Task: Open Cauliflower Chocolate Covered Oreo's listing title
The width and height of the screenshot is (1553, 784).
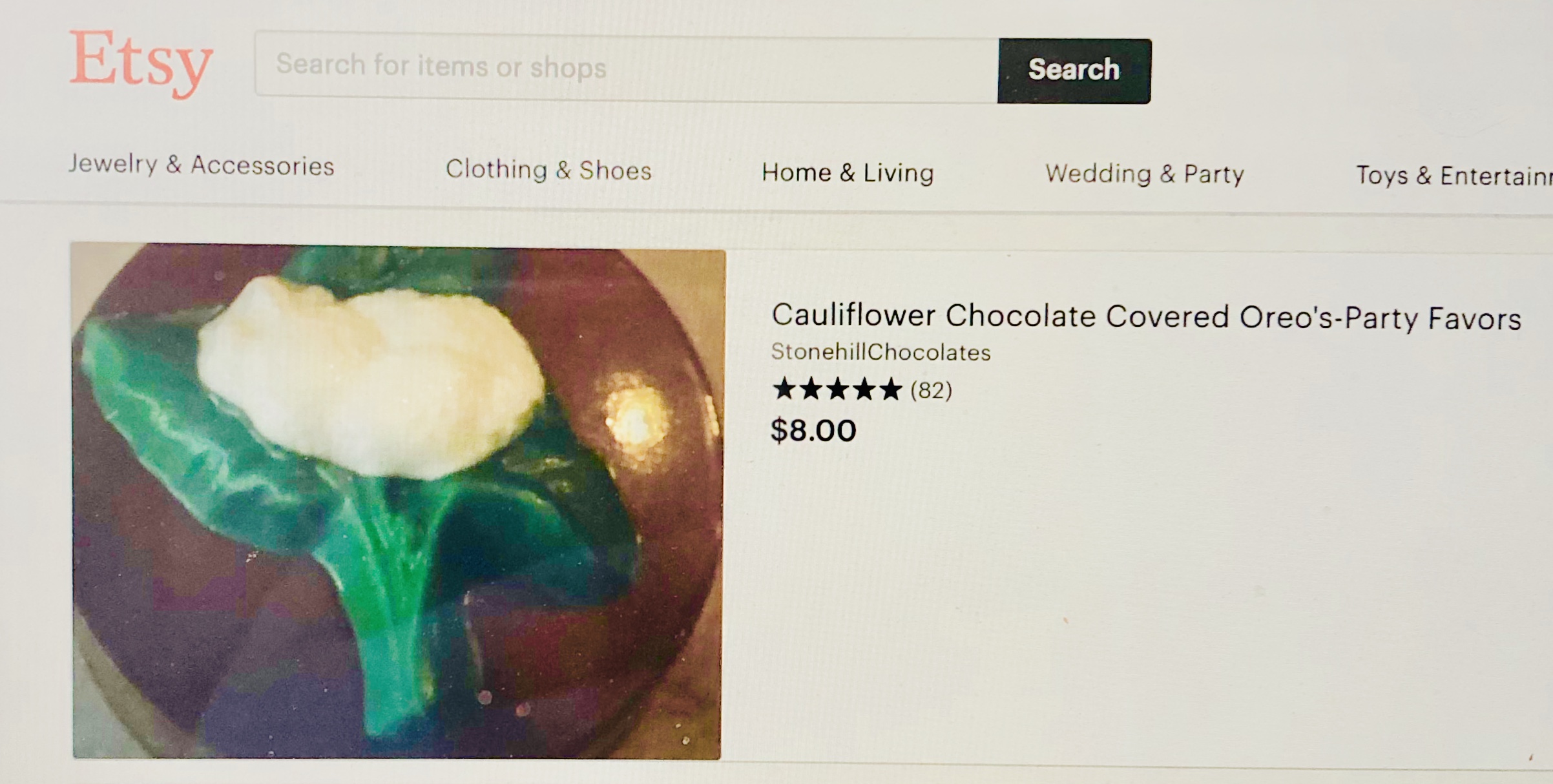Action: click(1146, 316)
